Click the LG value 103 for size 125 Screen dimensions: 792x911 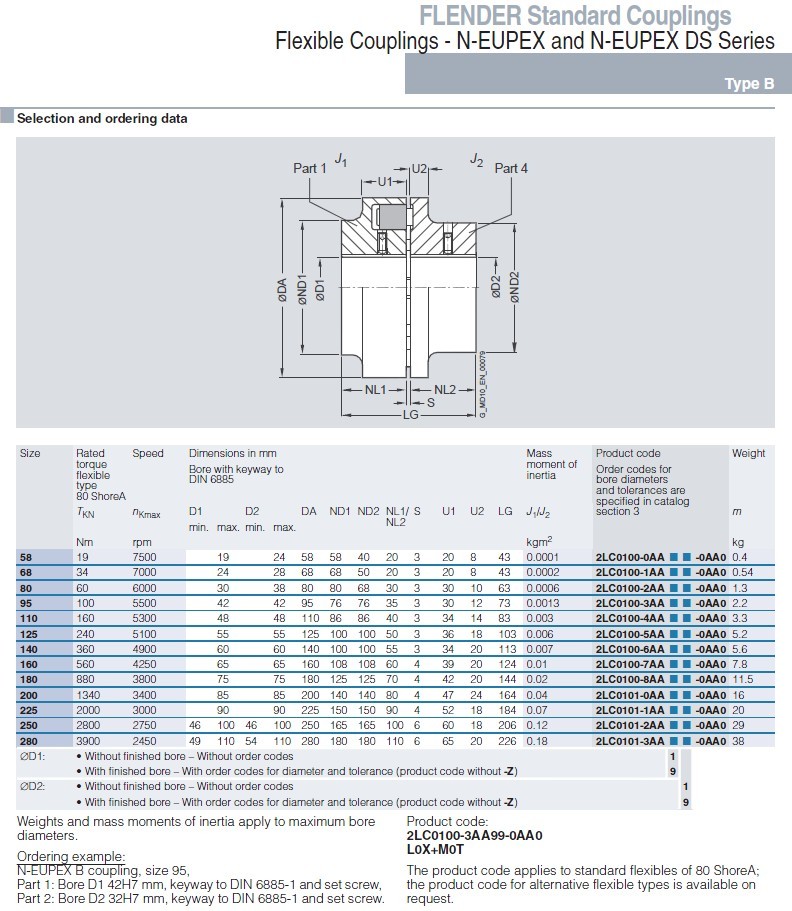click(x=507, y=634)
